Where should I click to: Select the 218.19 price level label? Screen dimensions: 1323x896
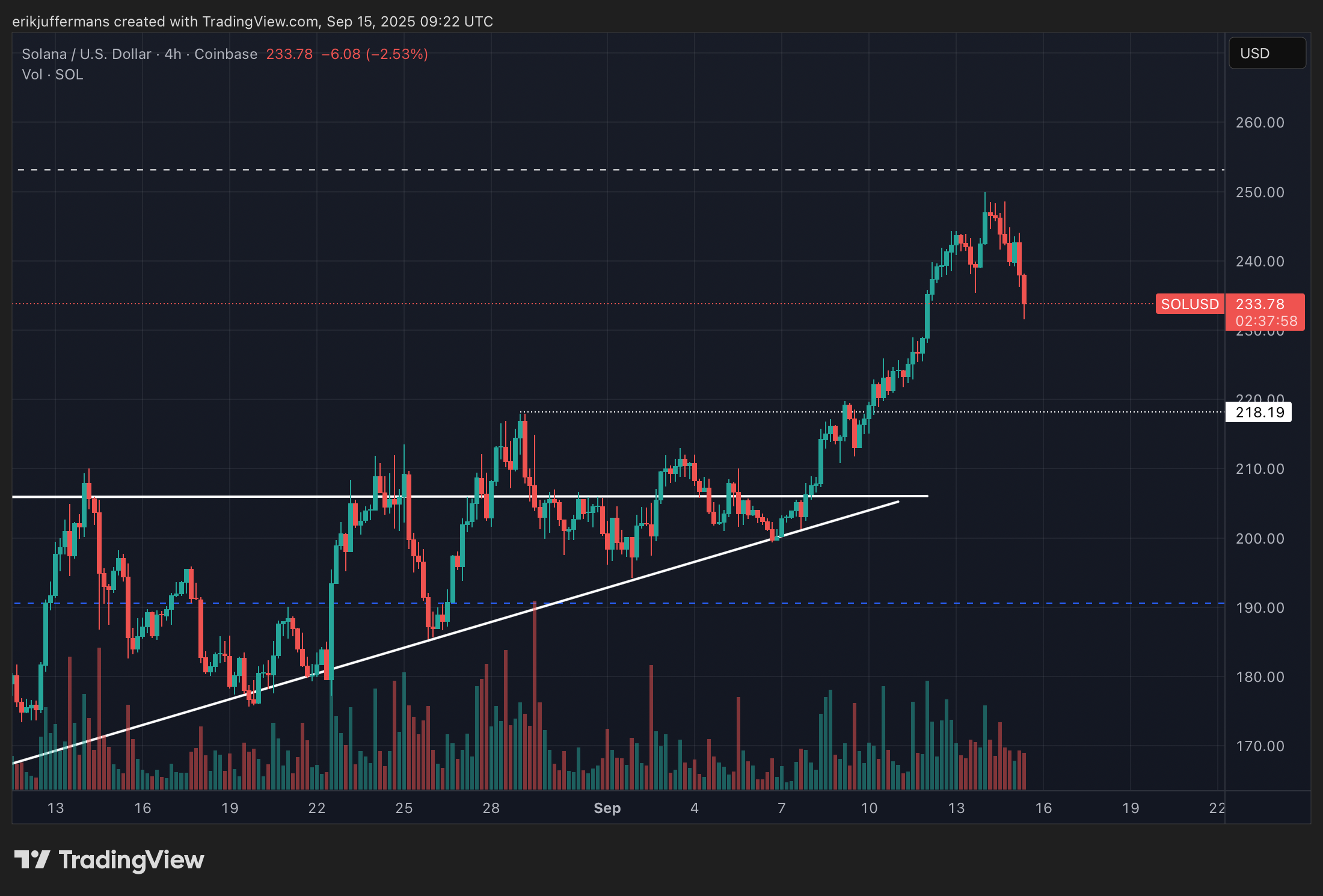(1259, 413)
